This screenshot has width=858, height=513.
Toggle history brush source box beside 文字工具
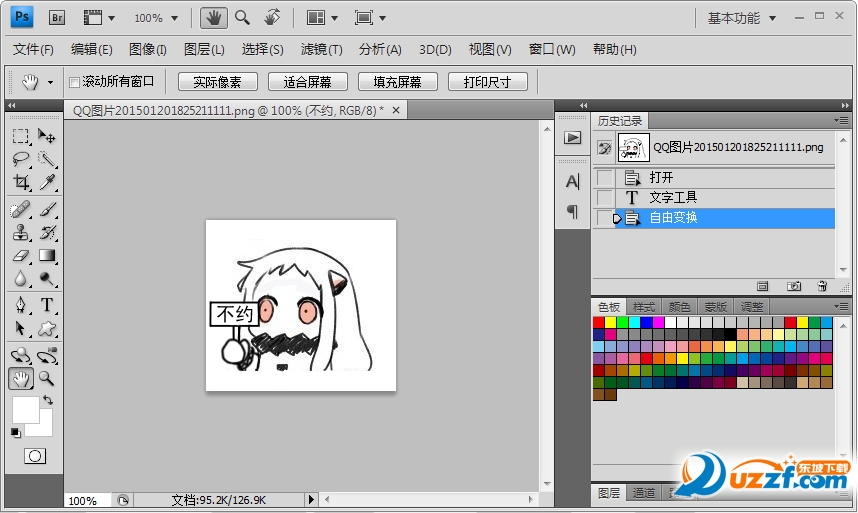coord(604,197)
